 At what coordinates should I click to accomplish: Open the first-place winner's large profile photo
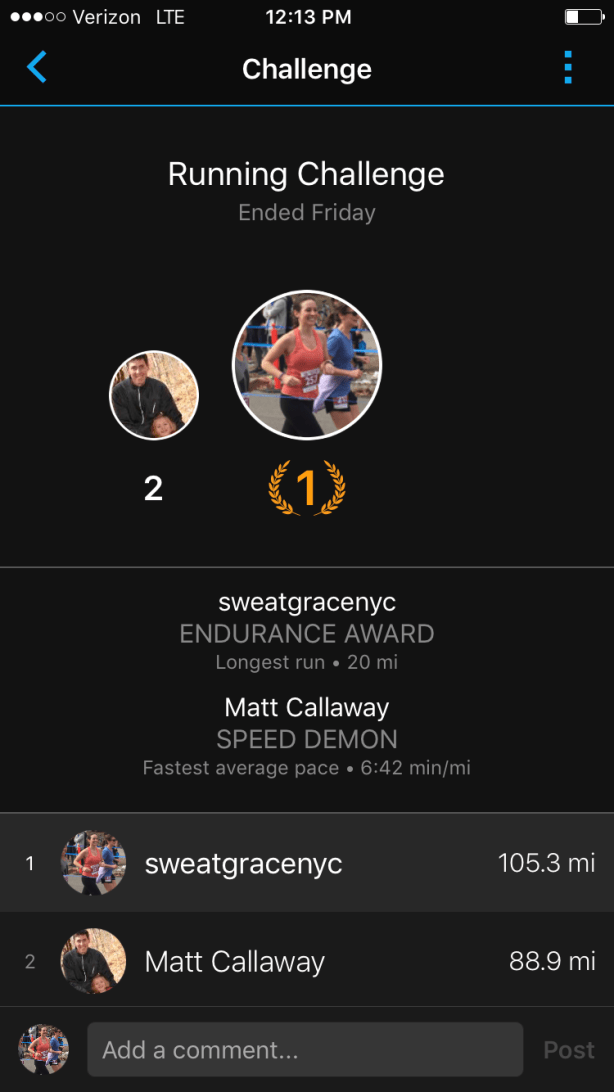pos(306,365)
